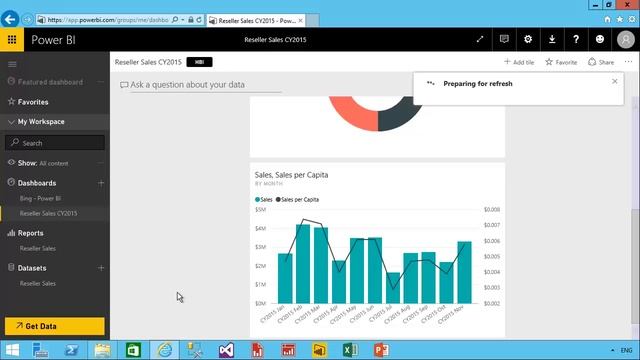Open browser favorites star icon
This screenshot has height=360, width=640.
[x=620, y=19]
